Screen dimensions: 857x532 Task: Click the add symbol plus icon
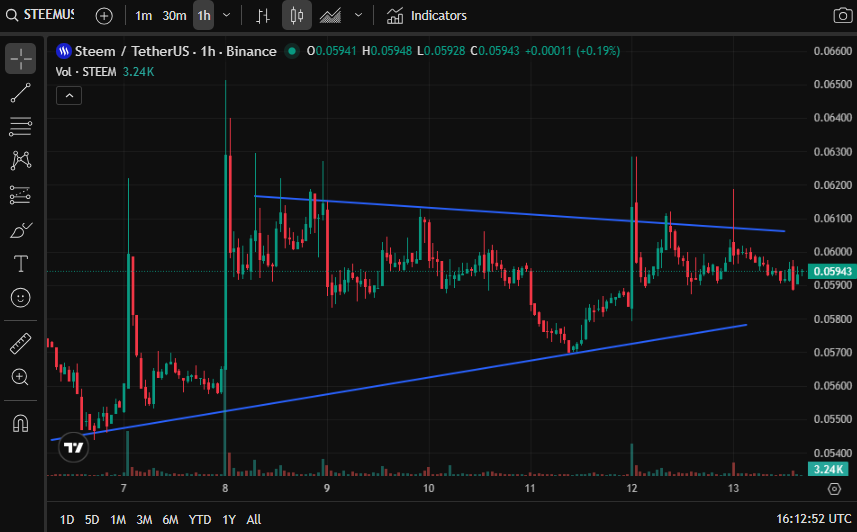(104, 16)
